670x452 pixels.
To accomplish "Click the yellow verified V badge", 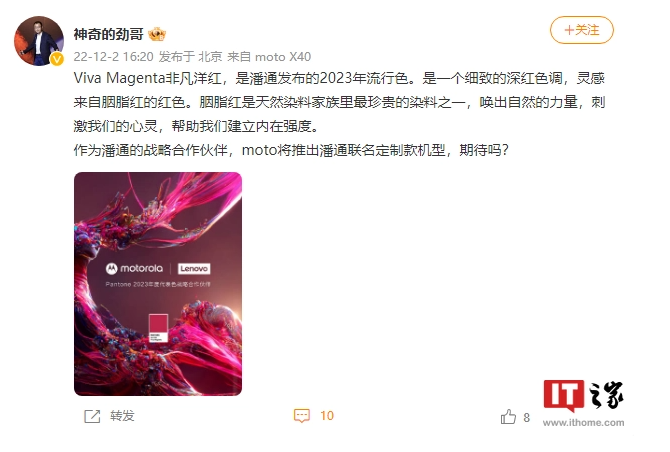I will (x=57, y=59).
